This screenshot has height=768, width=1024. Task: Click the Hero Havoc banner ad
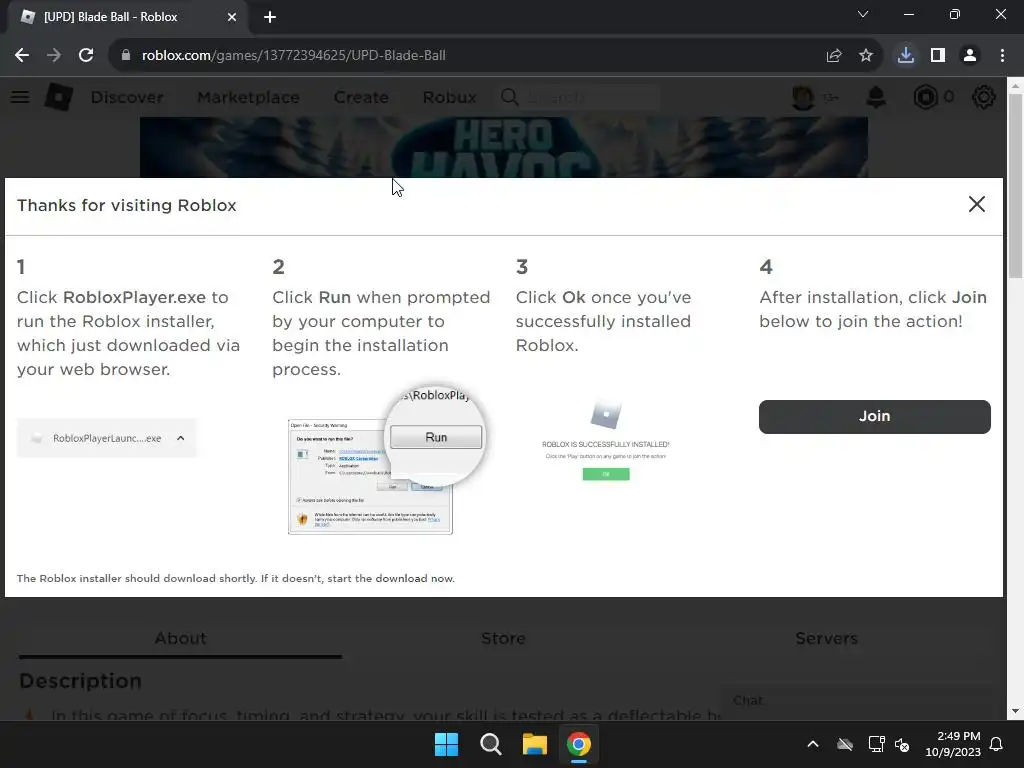[x=504, y=148]
